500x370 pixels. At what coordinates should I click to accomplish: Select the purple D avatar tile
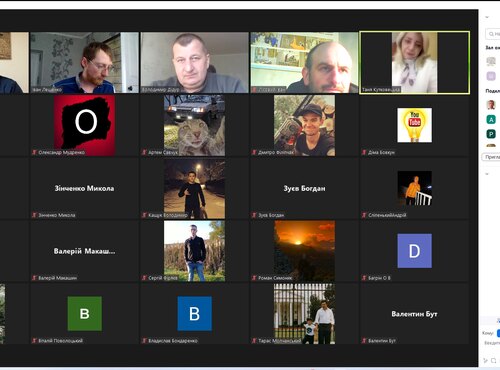point(414,251)
